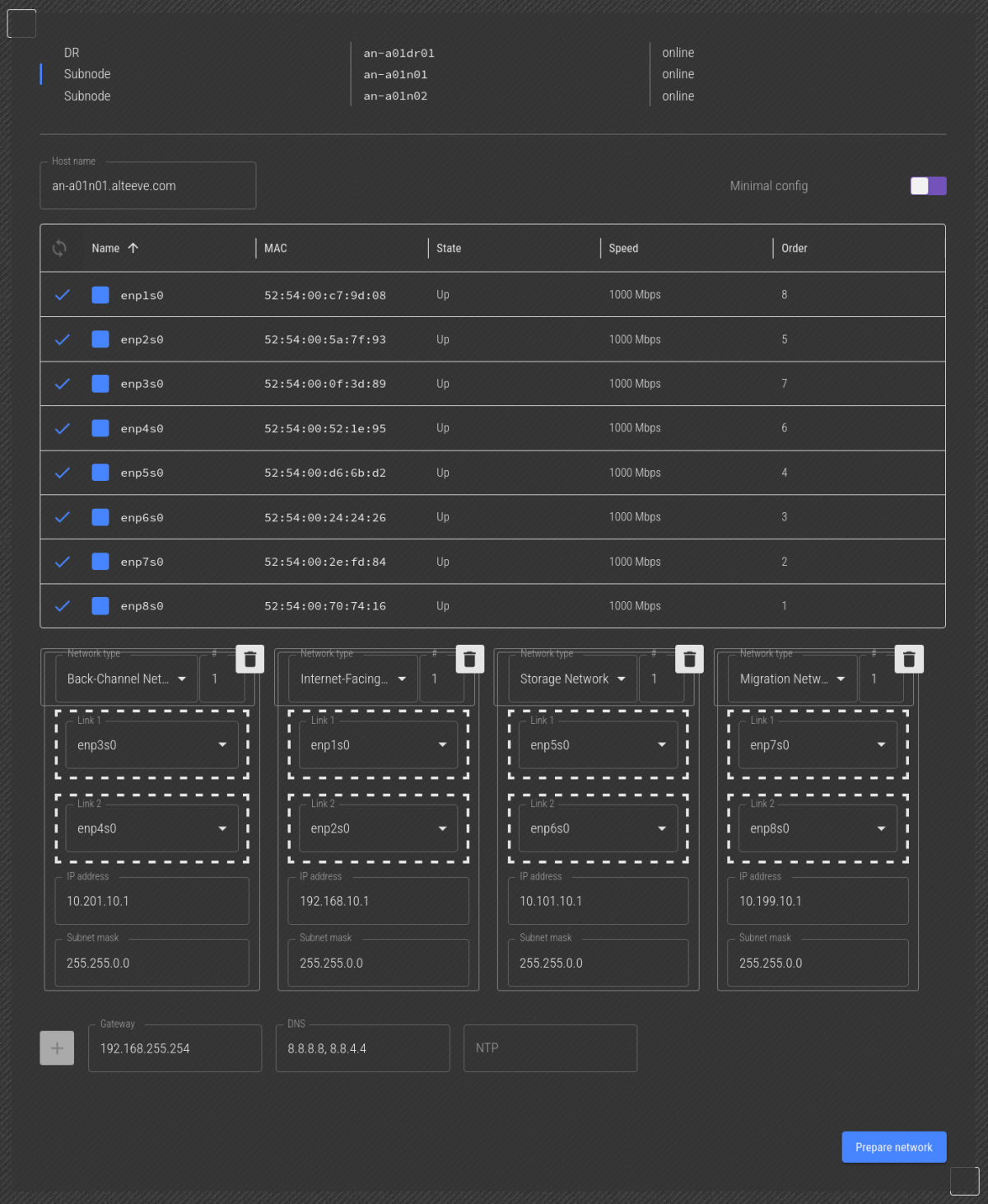Toggle the Minimal config switch

[x=928, y=186]
